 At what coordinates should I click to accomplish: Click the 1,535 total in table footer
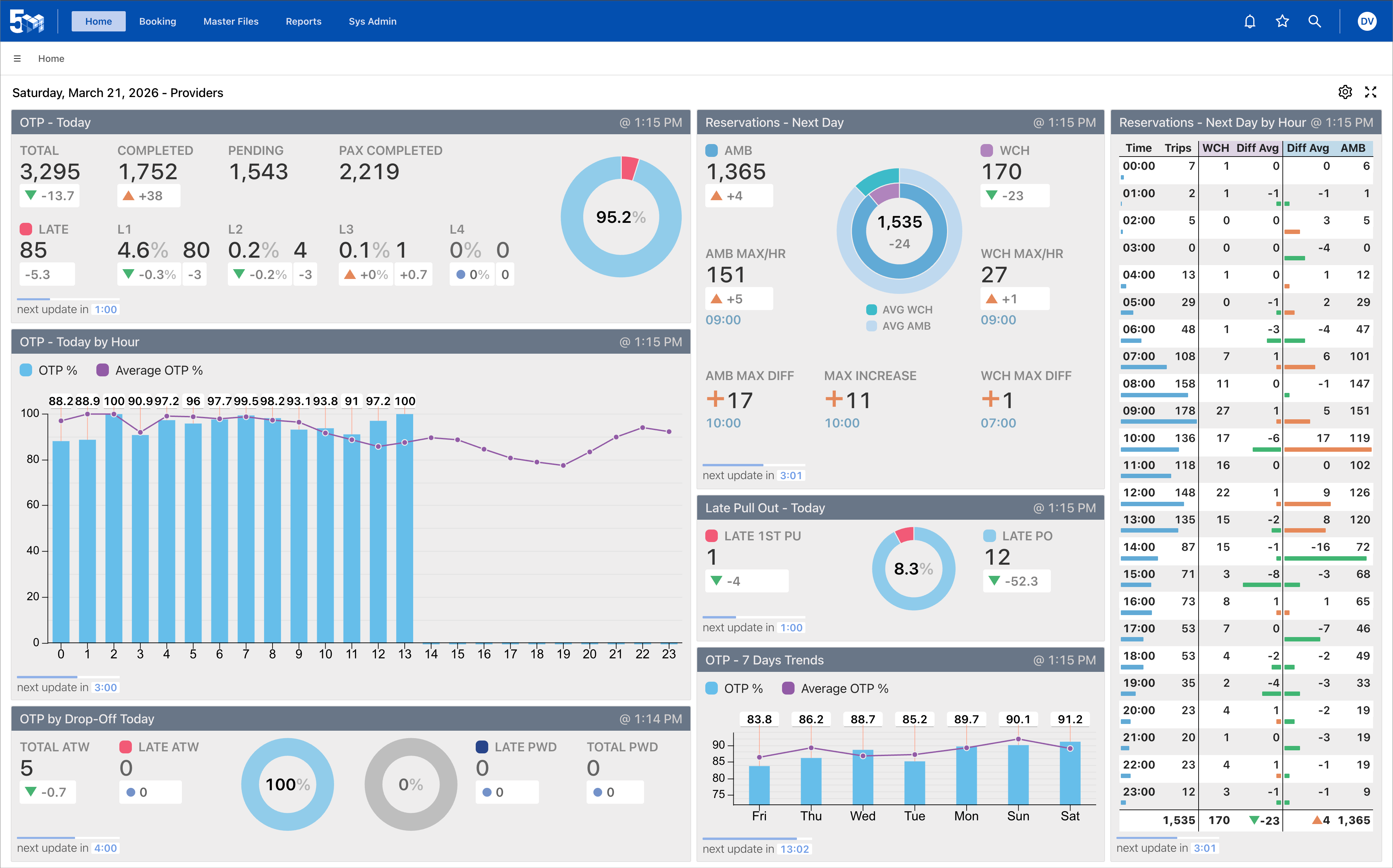[1179, 820]
